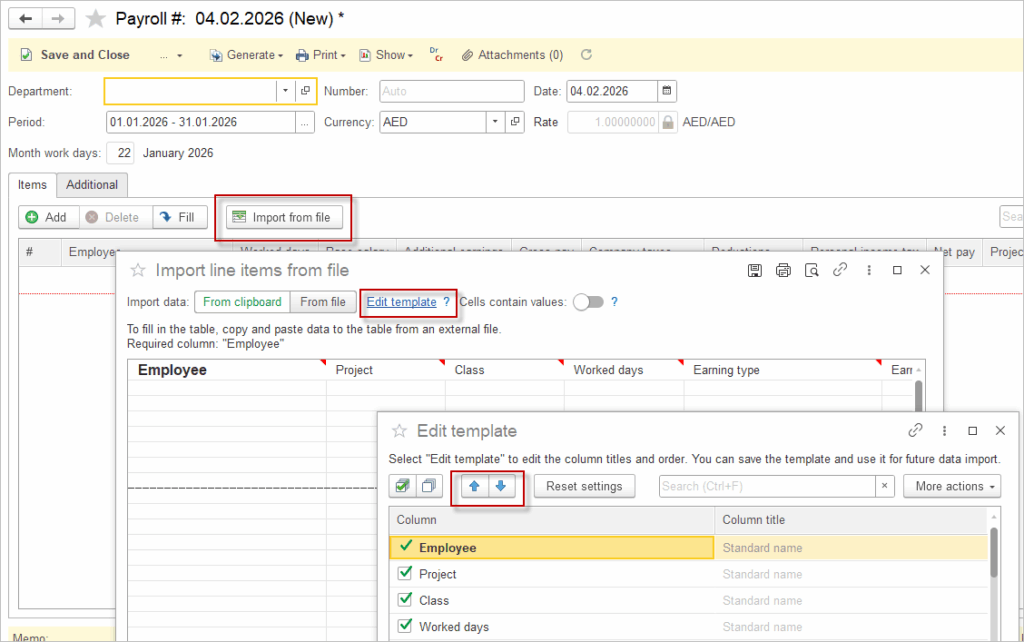
Task: Click the copy link icon in Edit template
Action: pyautogui.click(x=915, y=431)
